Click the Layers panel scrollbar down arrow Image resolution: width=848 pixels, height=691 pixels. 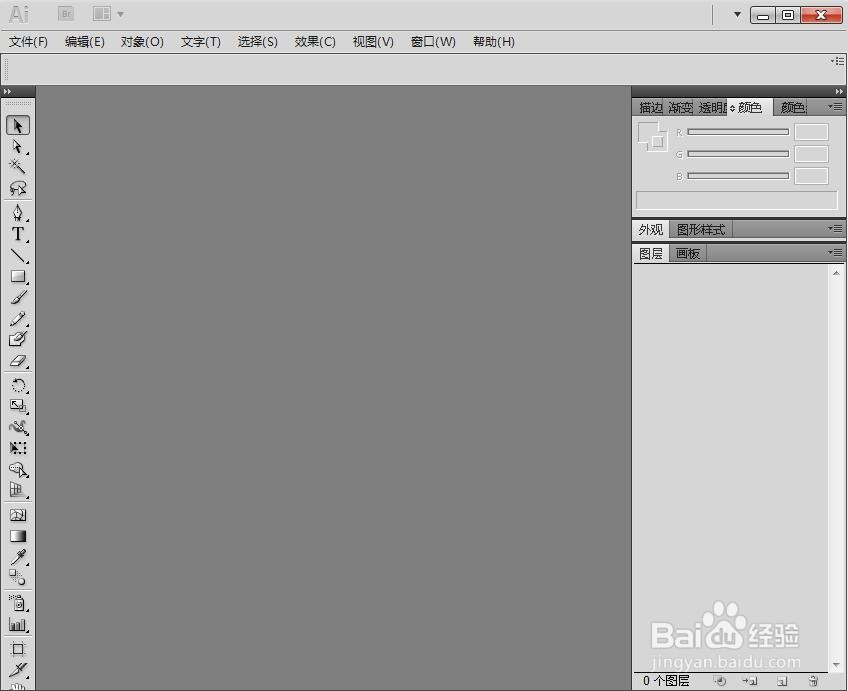point(838,663)
